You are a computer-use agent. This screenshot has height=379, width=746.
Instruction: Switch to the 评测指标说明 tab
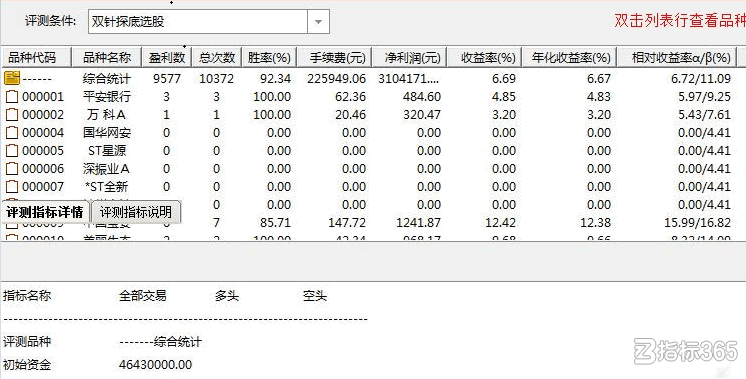pyautogui.click(x=136, y=212)
